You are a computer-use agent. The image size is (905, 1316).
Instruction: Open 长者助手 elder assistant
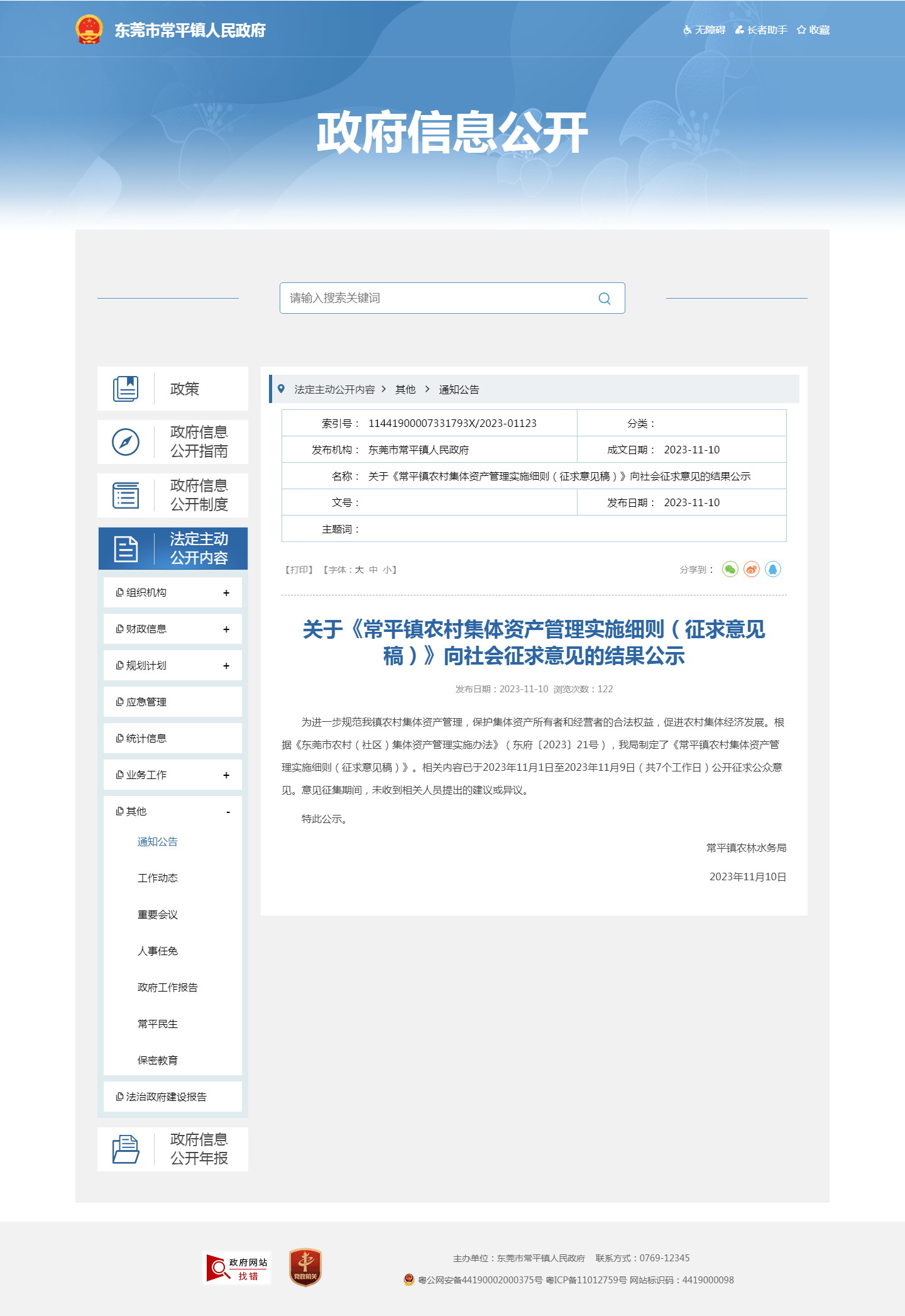761,30
